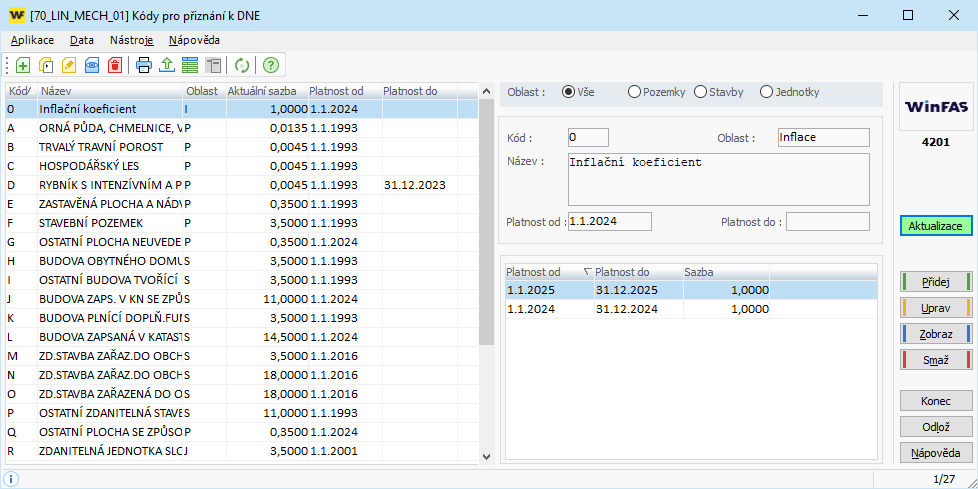Click the green add new record icon

click(x=23, y=65)
